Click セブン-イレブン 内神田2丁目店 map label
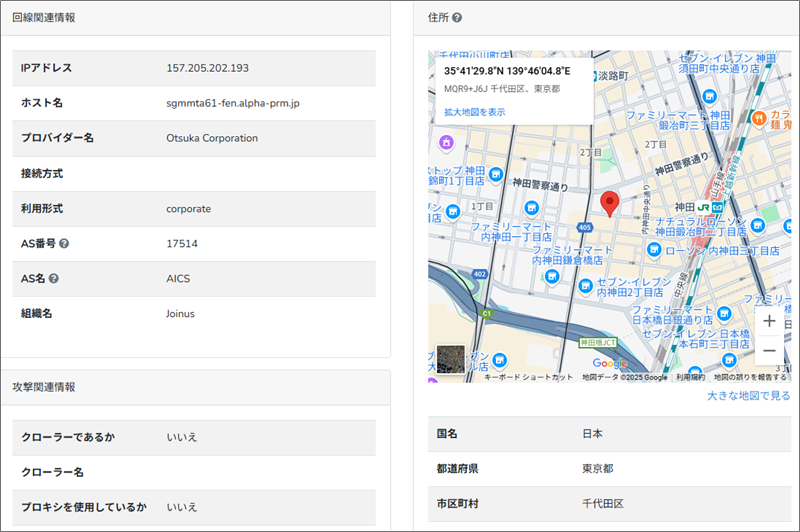This screenshot has height=532, width=800. coord(633,287)
